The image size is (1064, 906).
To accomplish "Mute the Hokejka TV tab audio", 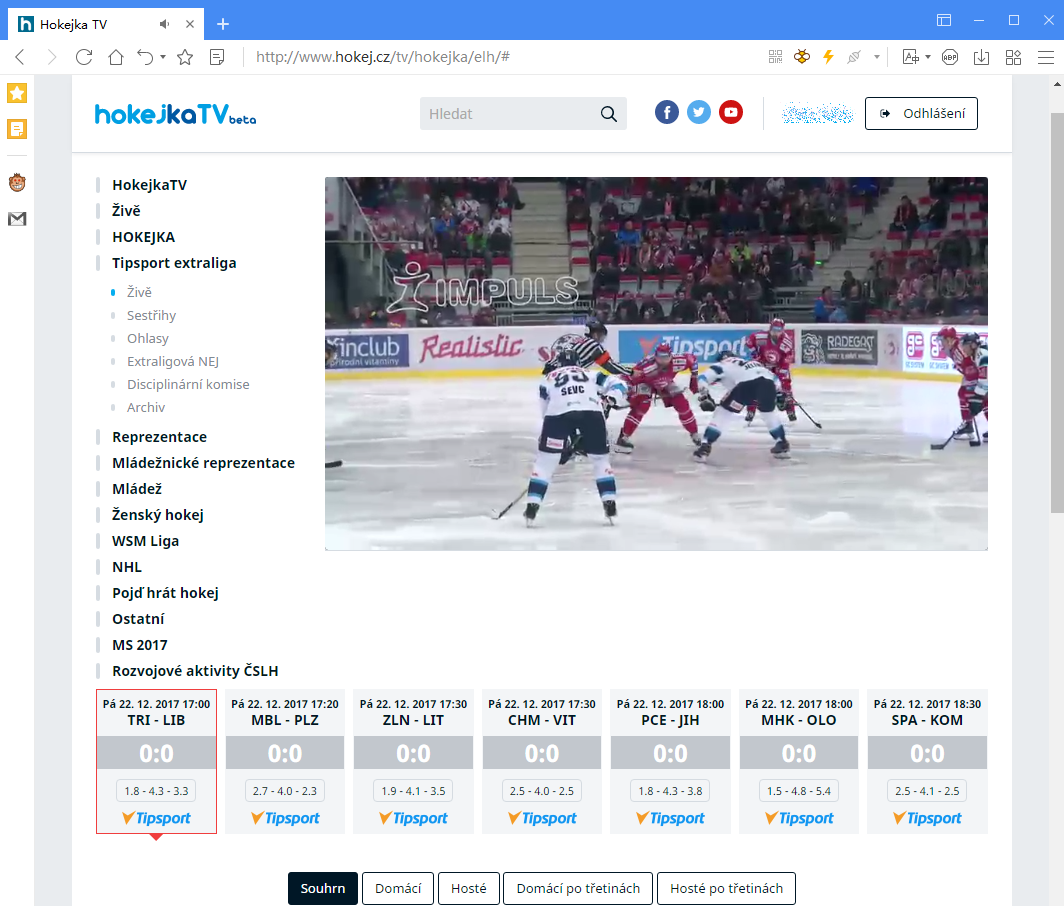I will [165, 23].
